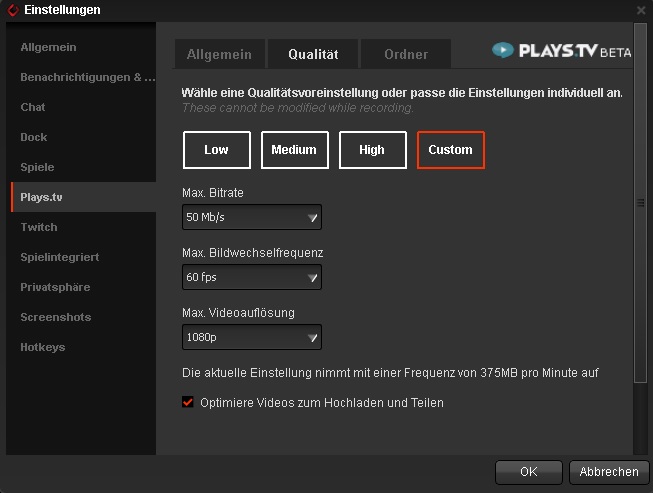Open the Max. Videoauflösung dropdown

click(252, 337)
